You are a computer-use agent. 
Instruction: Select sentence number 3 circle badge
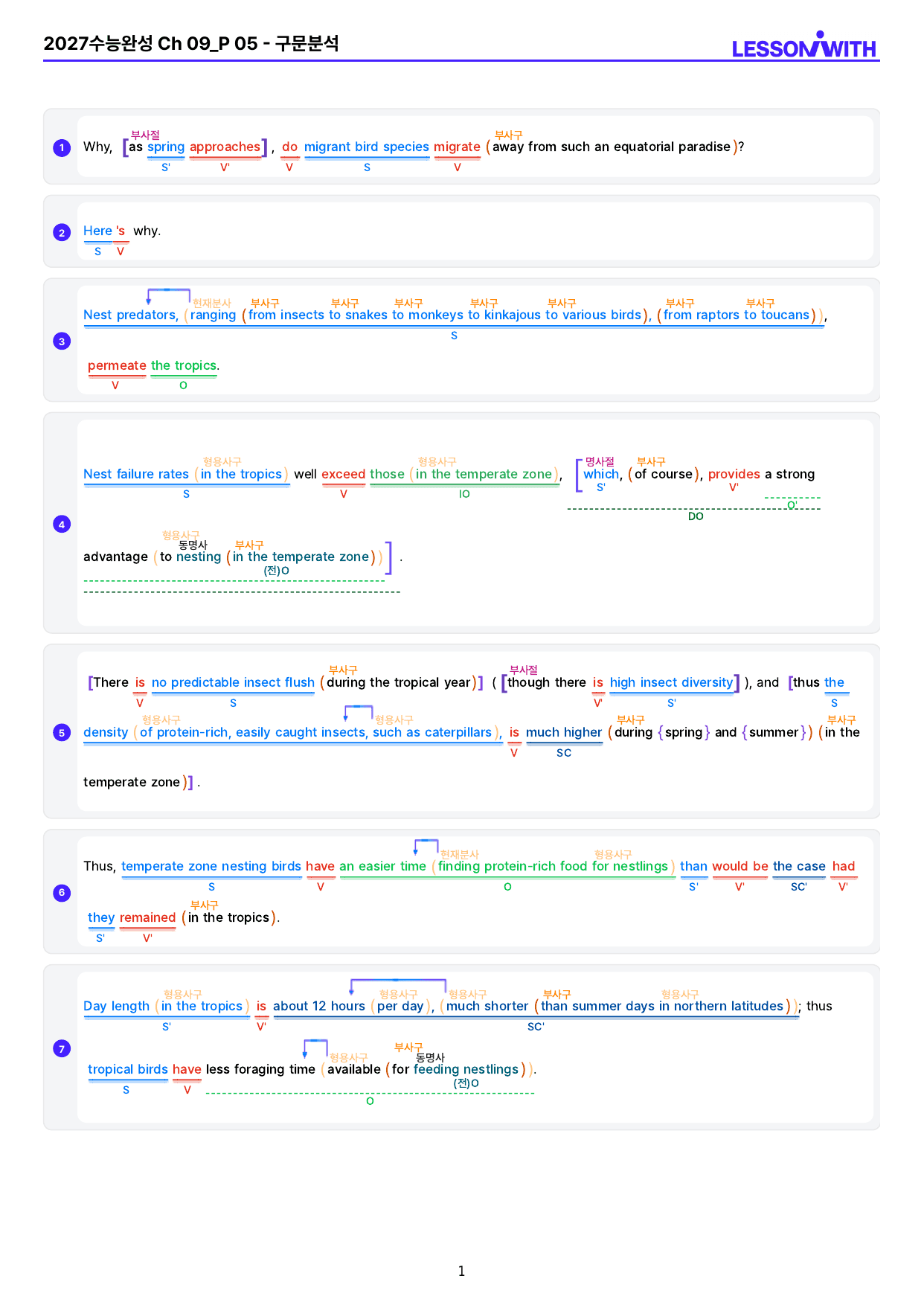click(x=62, y=342)
